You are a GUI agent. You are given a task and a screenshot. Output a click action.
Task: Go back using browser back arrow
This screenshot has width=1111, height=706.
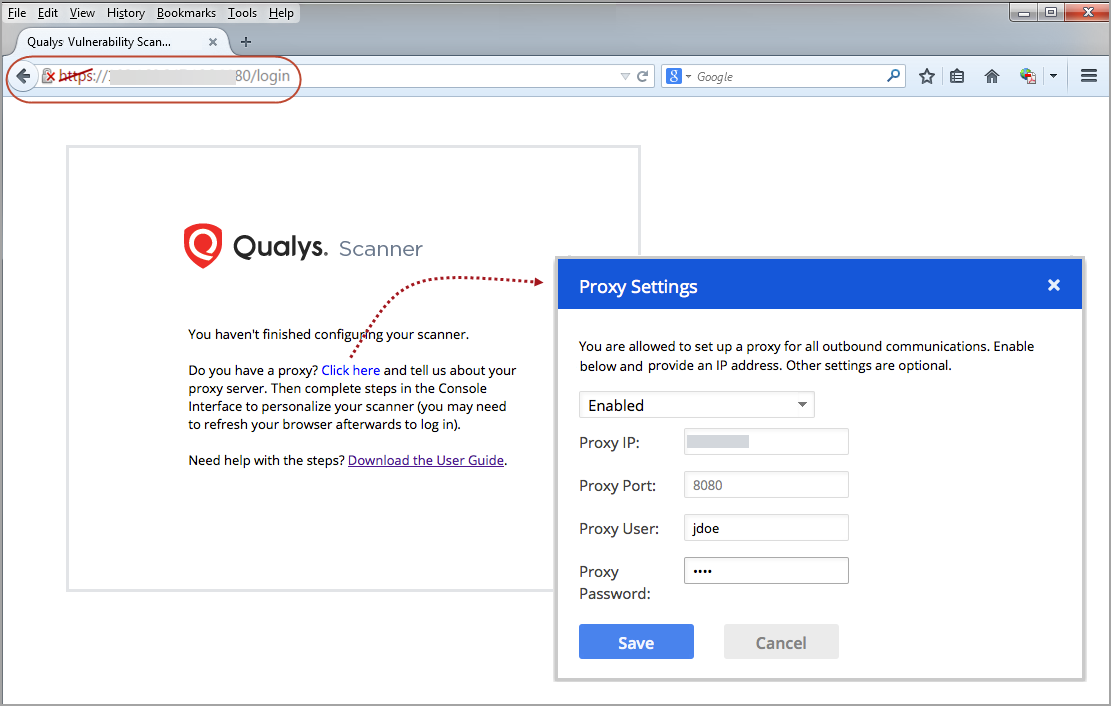[23, 76]
